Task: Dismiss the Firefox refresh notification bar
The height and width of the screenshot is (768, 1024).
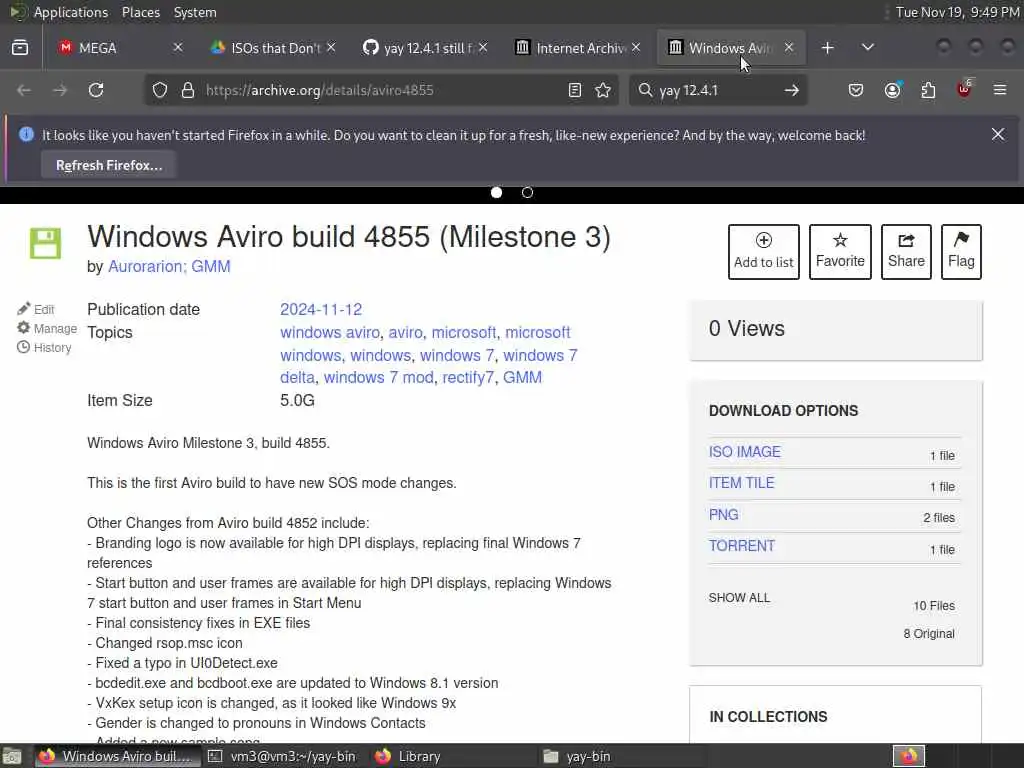Action: pyautogui.click(x=998, y=134)
